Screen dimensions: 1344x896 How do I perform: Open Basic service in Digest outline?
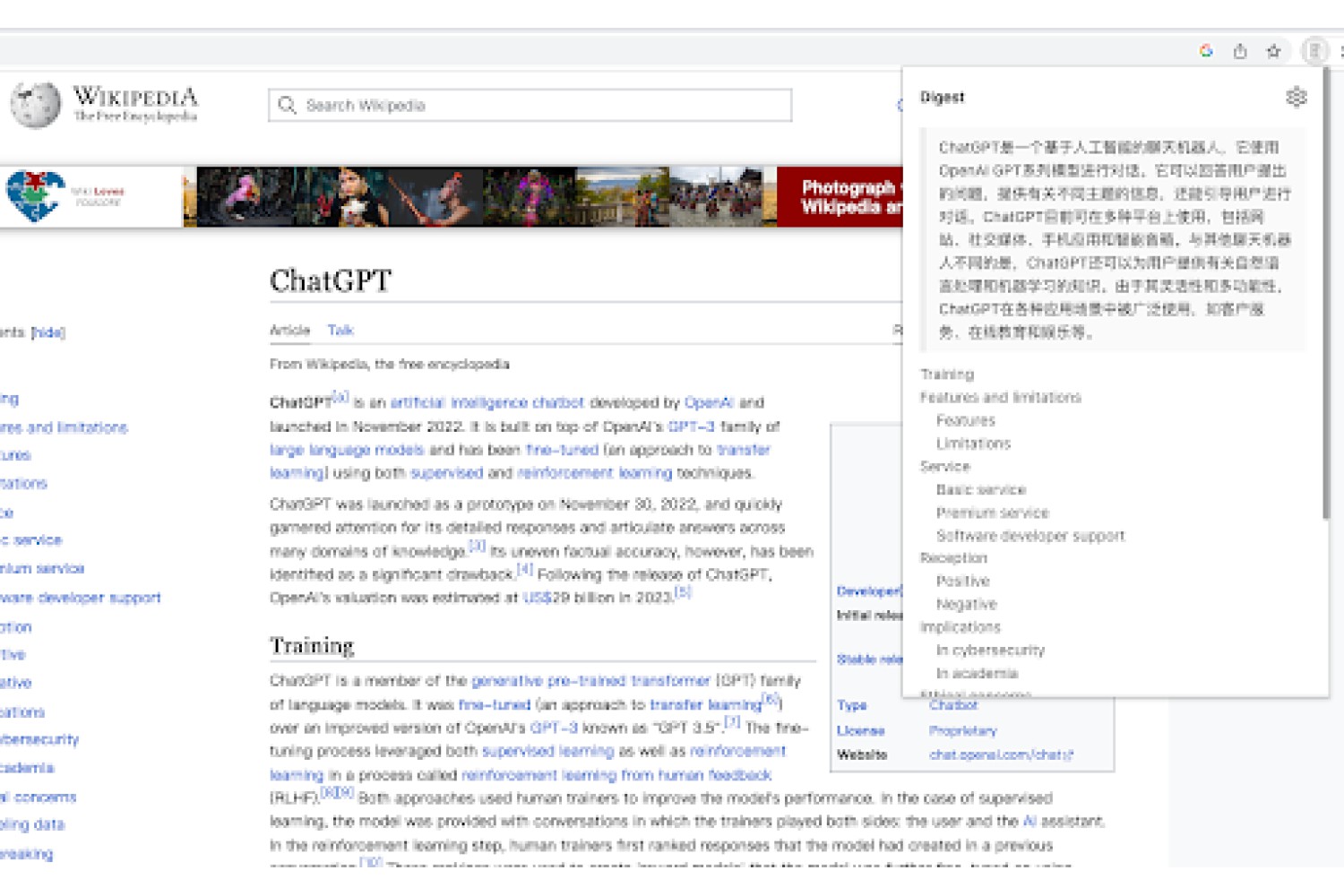tap(981, 489)
